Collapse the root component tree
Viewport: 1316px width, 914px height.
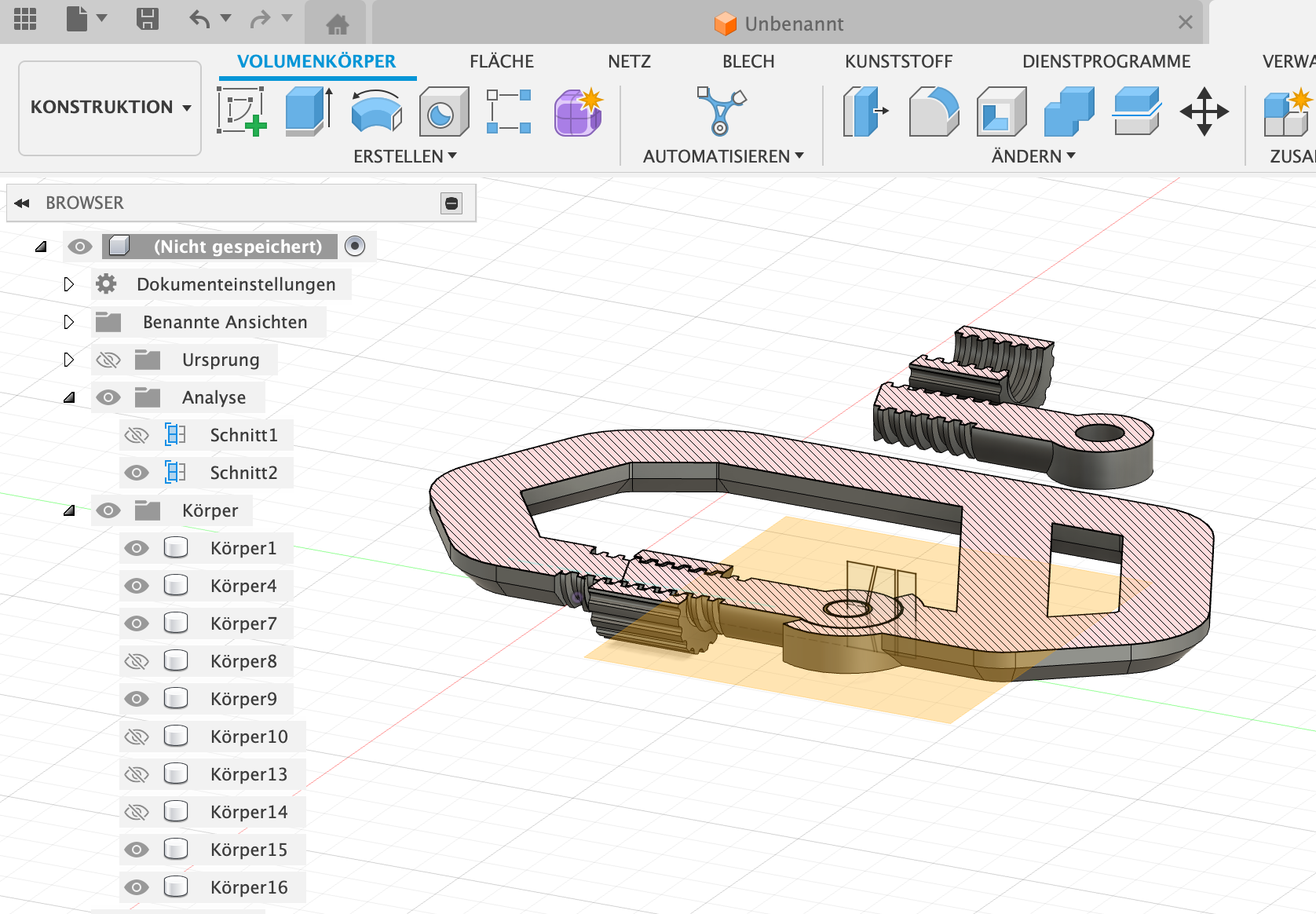click(x=41, y=247)
